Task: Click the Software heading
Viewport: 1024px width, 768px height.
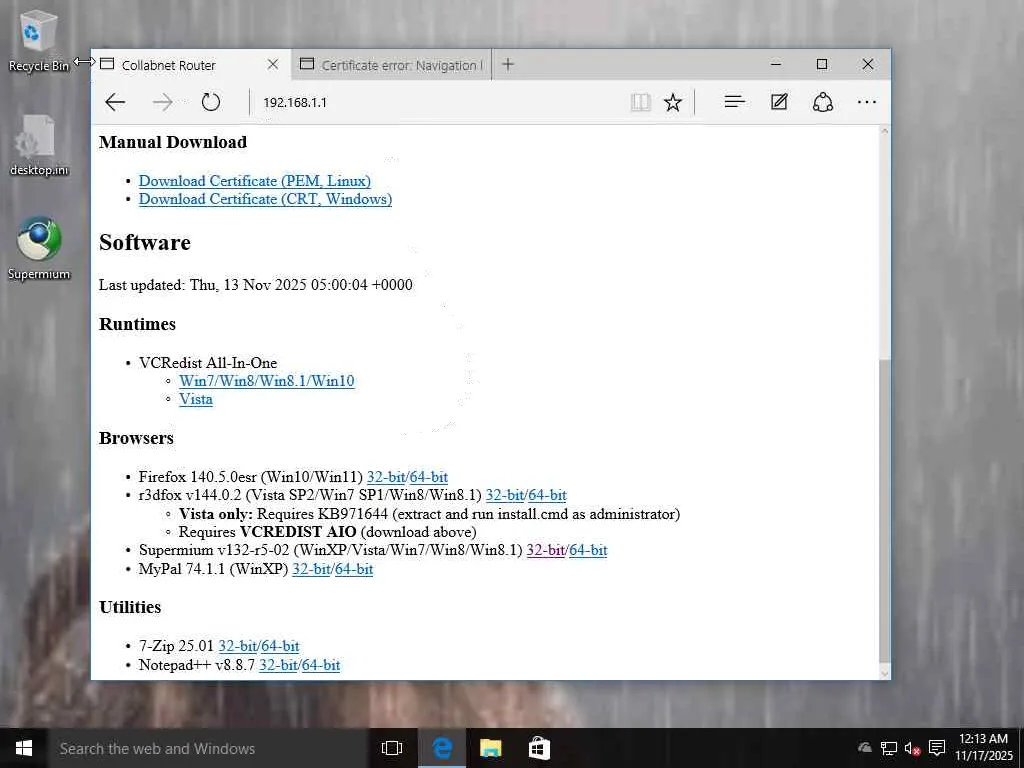Action: tap(145, 242)
